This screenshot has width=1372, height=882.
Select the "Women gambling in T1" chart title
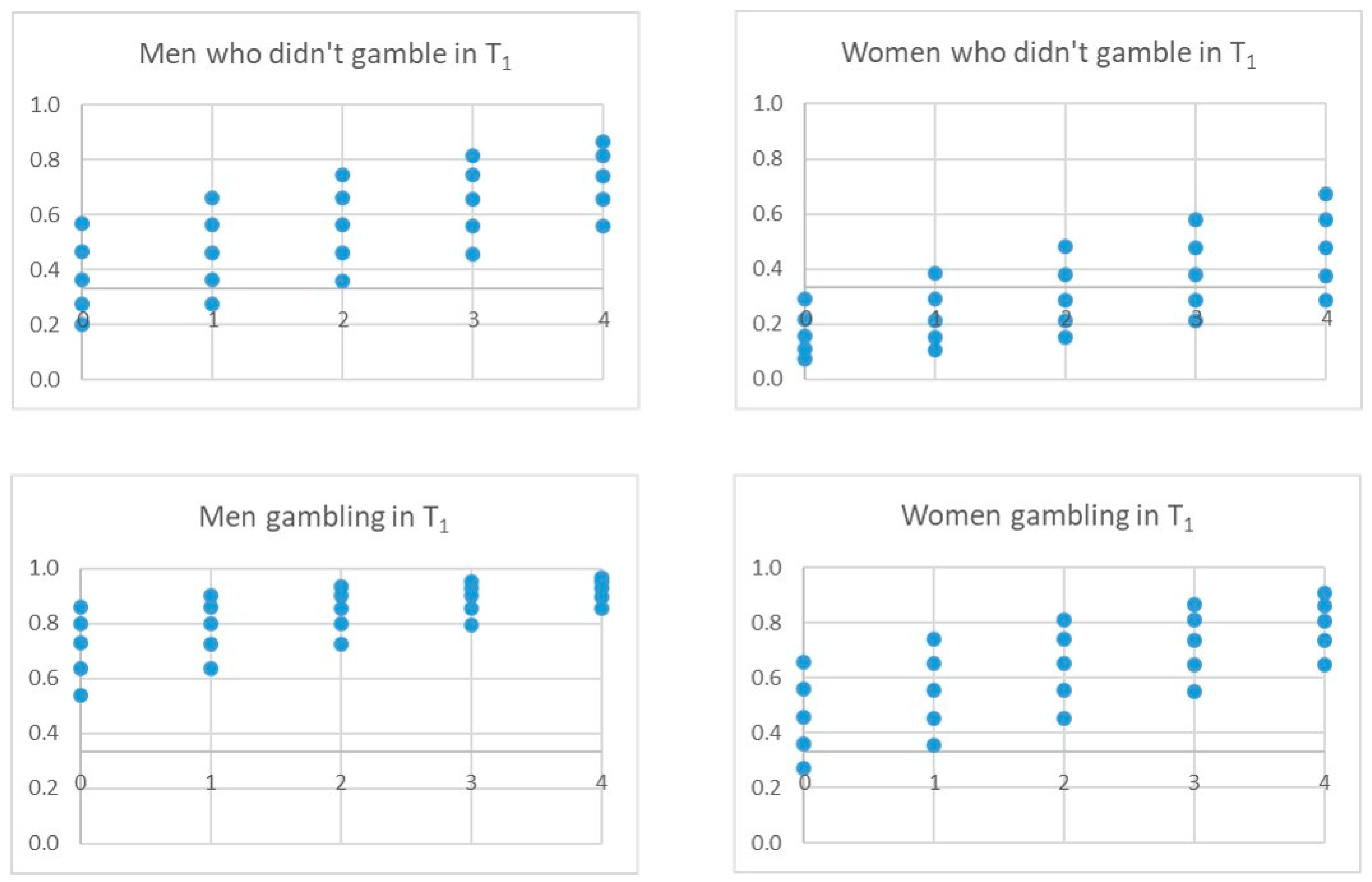click(x=1047, y=516)
